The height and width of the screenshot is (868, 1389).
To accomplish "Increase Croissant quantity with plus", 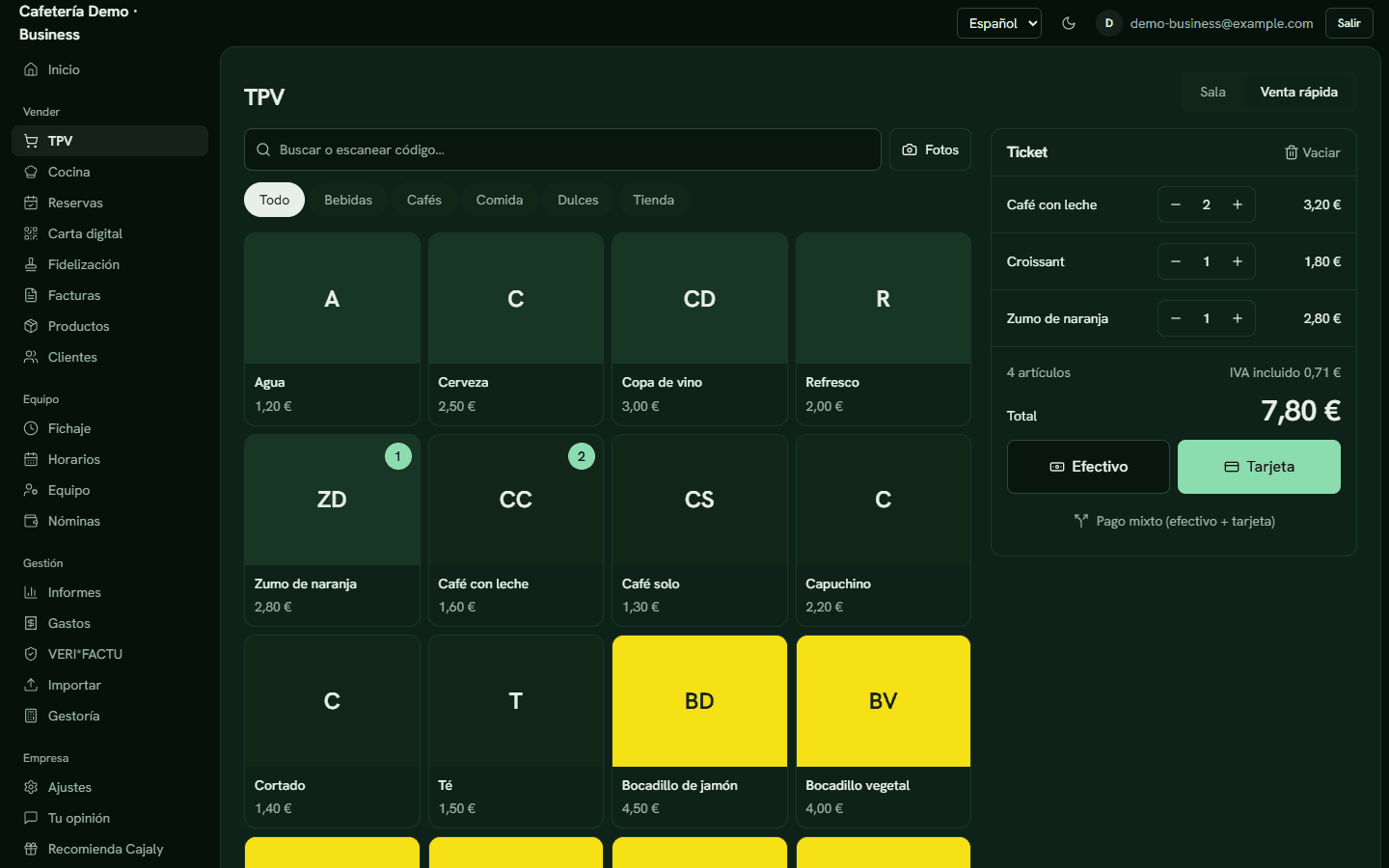I will (1238, 261).
